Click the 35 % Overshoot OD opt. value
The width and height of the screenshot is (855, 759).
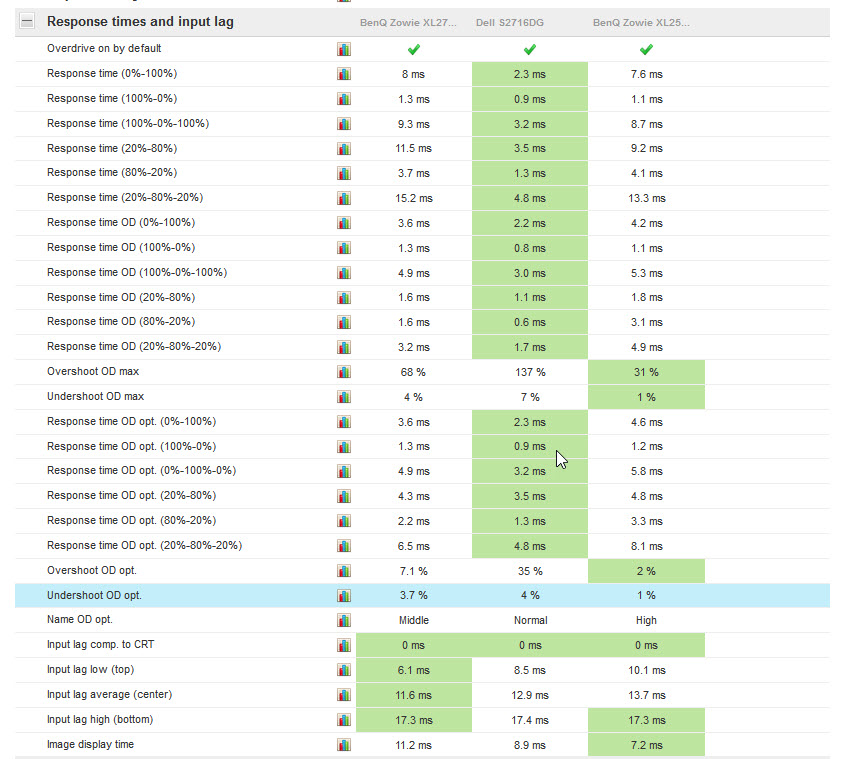(530, 571)
